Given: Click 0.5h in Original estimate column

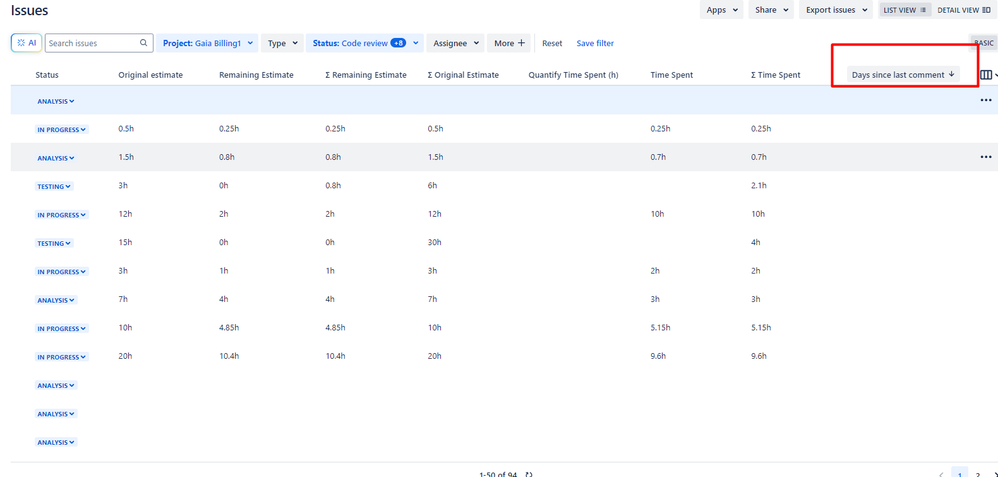Looking at the screenshot, I should [126, 129].
